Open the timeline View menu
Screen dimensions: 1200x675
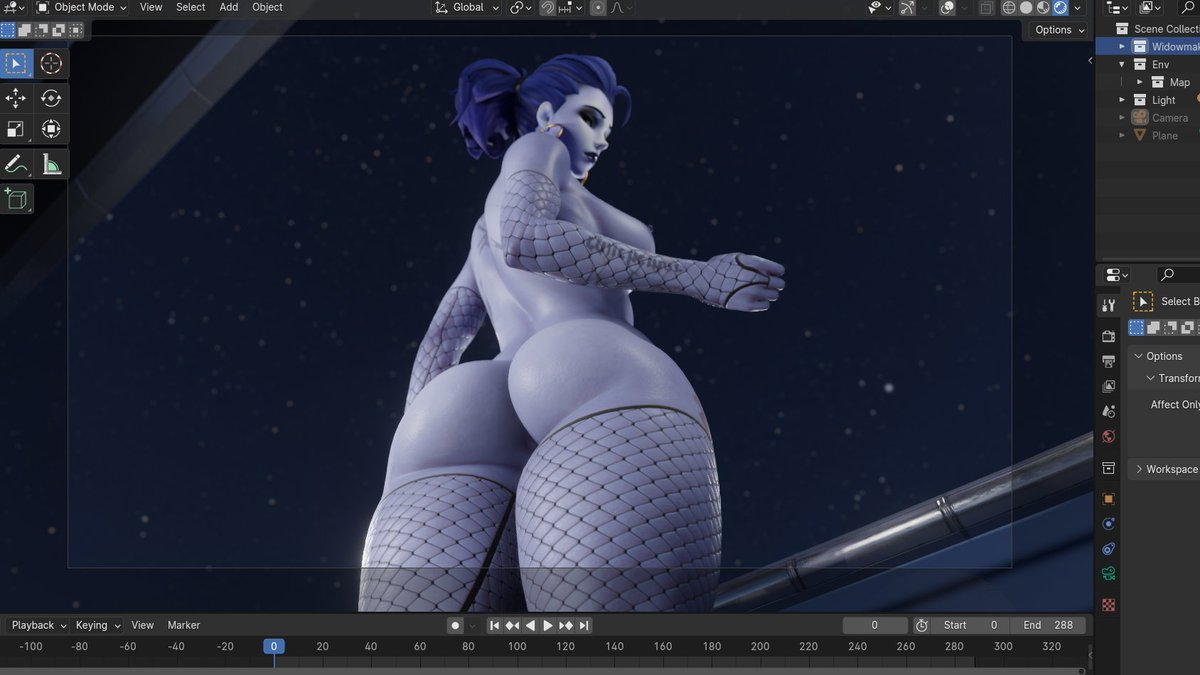[x=143, y=625]
